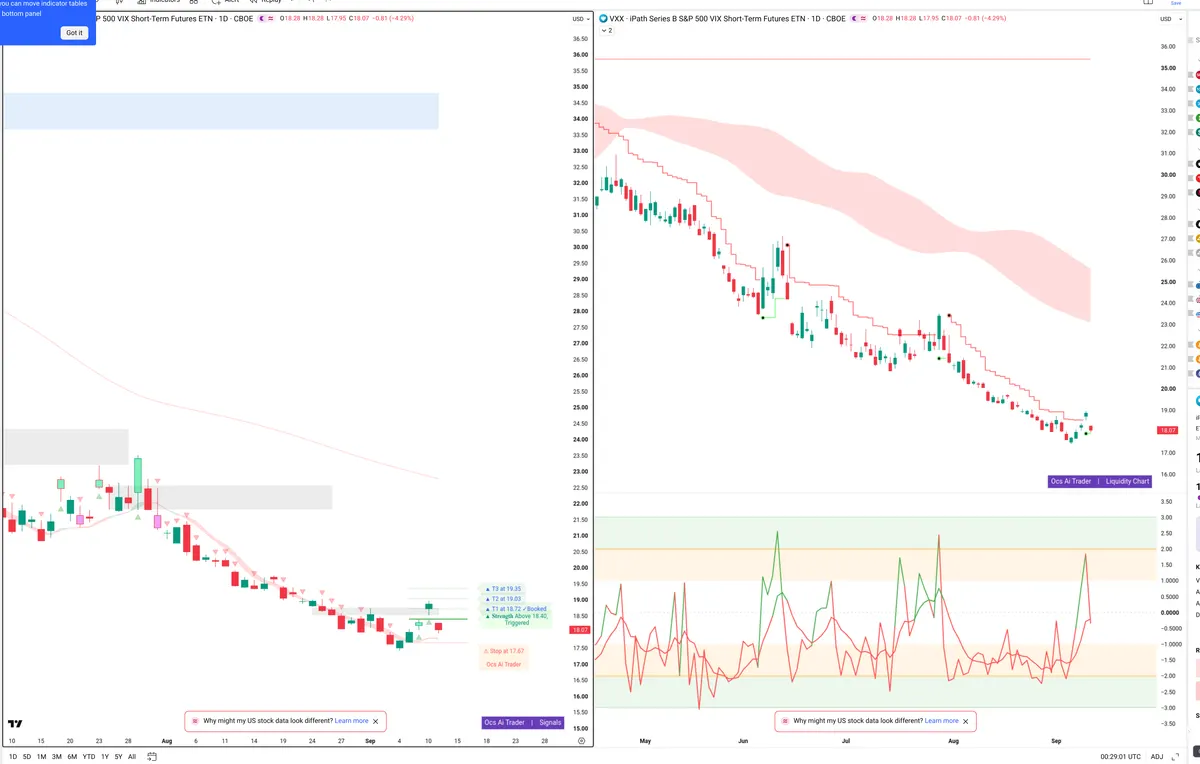
Task: Click the 00:29:01 UTC timezone clock
Action: [x=1119, y=757]
